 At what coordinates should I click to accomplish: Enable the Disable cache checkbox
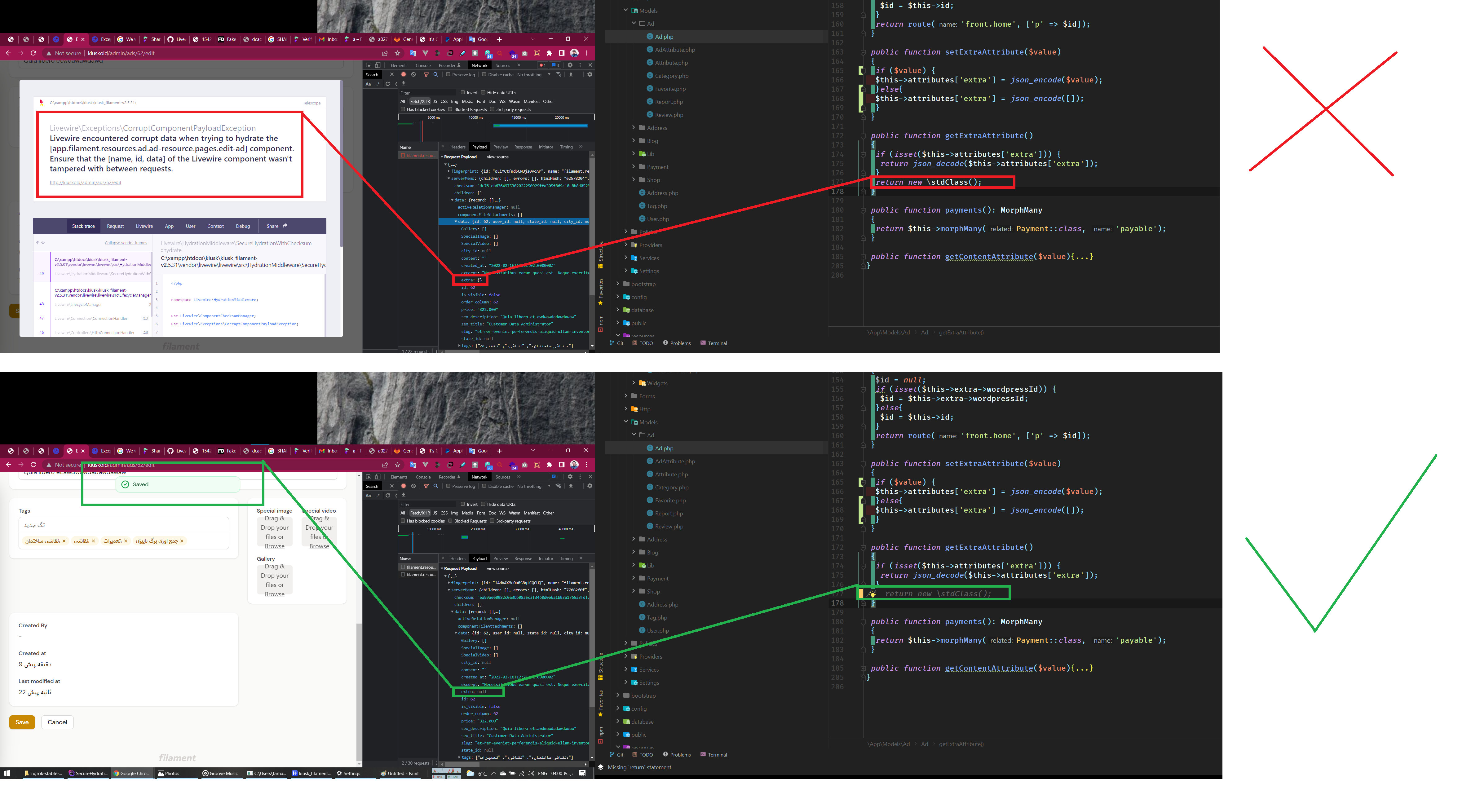click(x=484, y=75)
